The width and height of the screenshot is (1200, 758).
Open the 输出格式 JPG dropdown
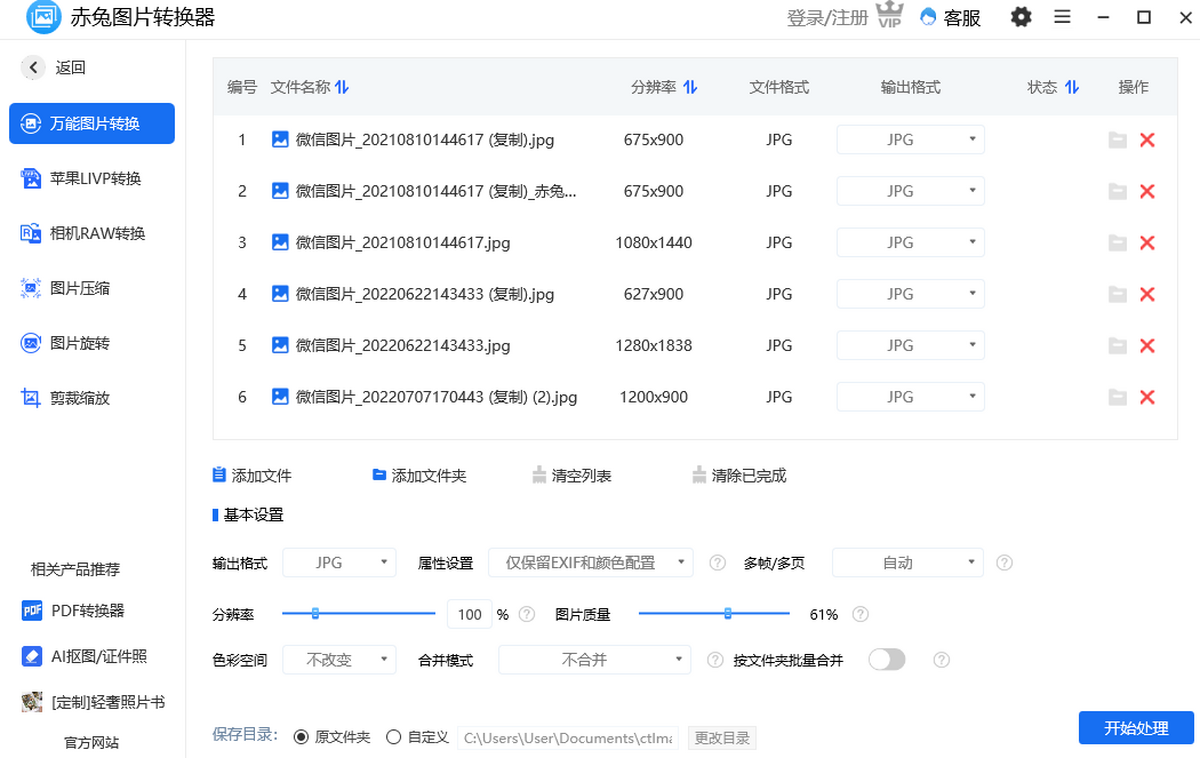338,562
